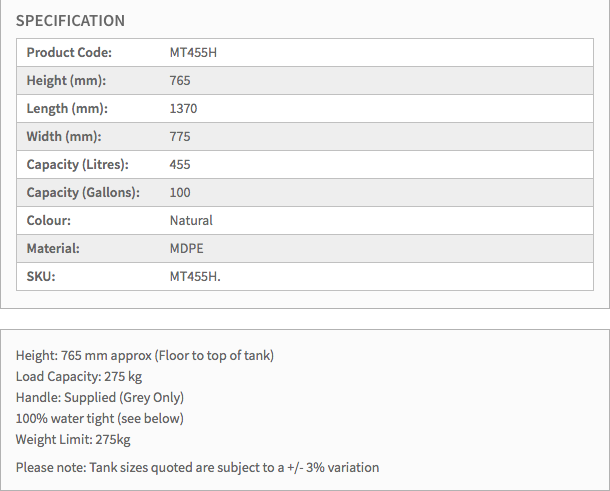
Task: Select the Natural colour value
Action: [x=191, y=220]
